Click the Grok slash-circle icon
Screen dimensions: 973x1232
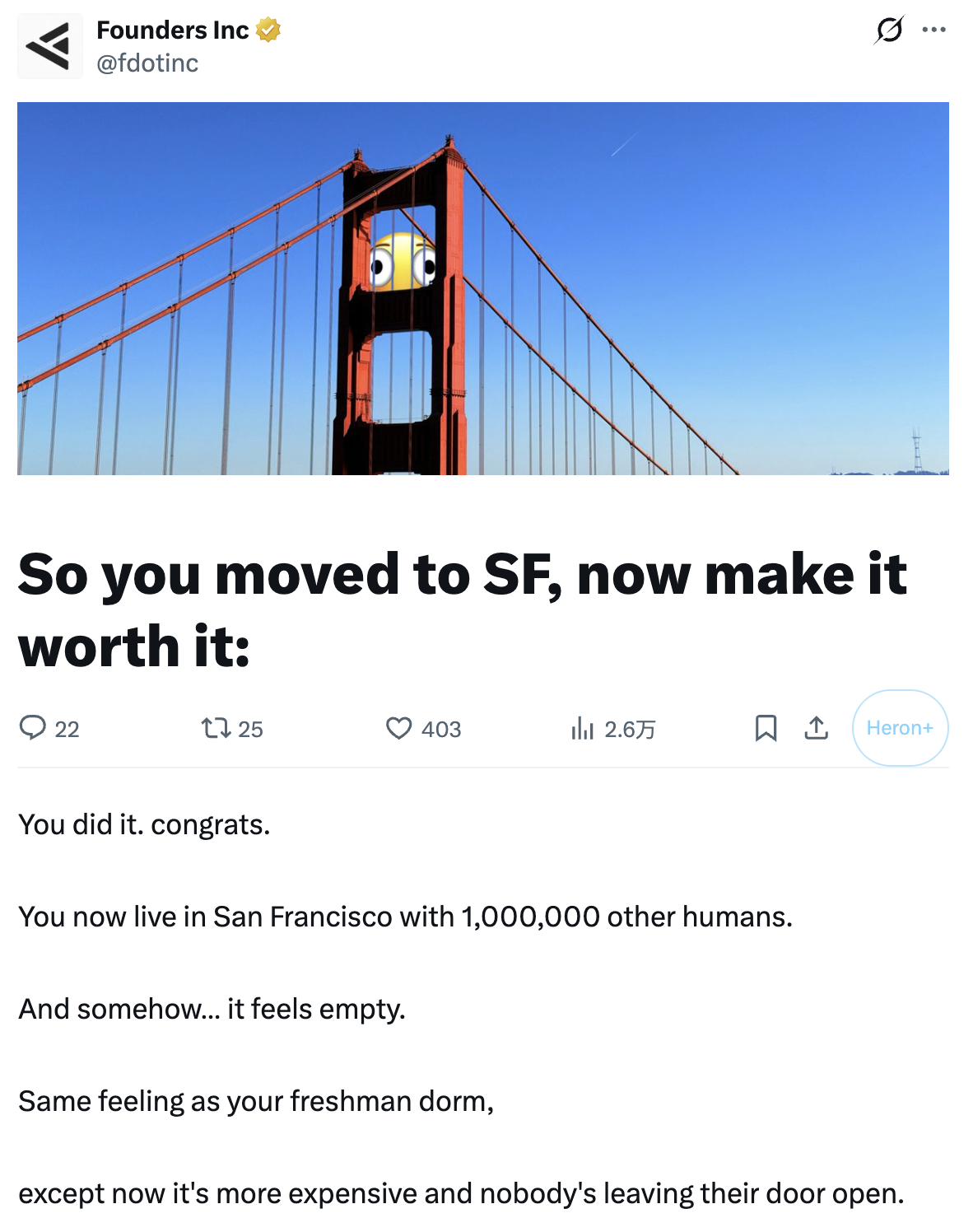pyautogui.click(x=889, y=30)
